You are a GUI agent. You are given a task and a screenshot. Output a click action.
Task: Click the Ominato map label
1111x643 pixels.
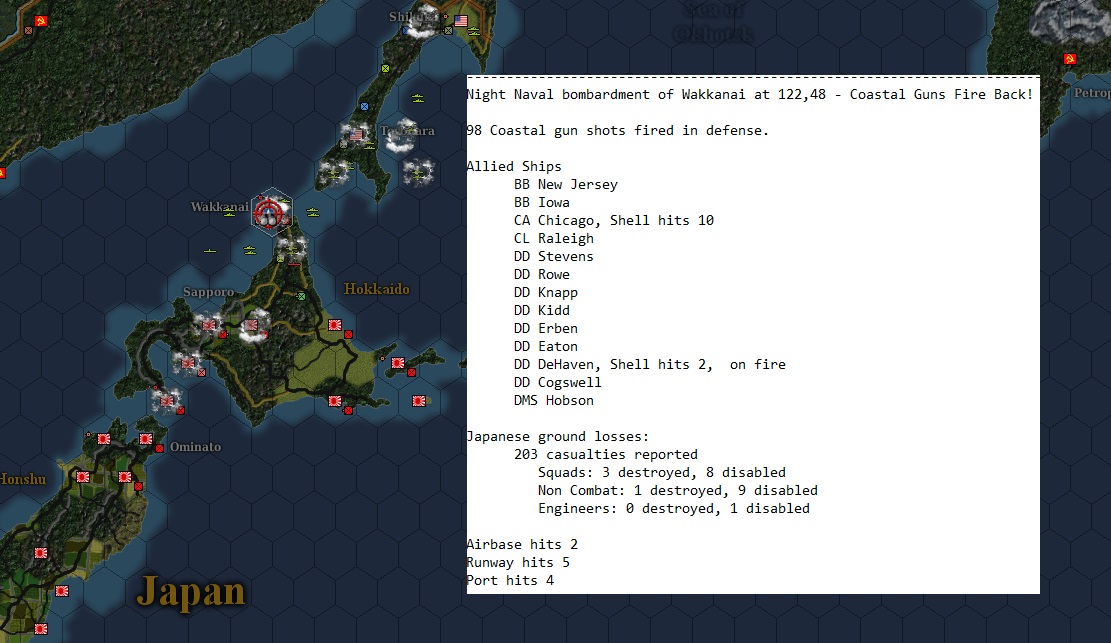point(196,447)
